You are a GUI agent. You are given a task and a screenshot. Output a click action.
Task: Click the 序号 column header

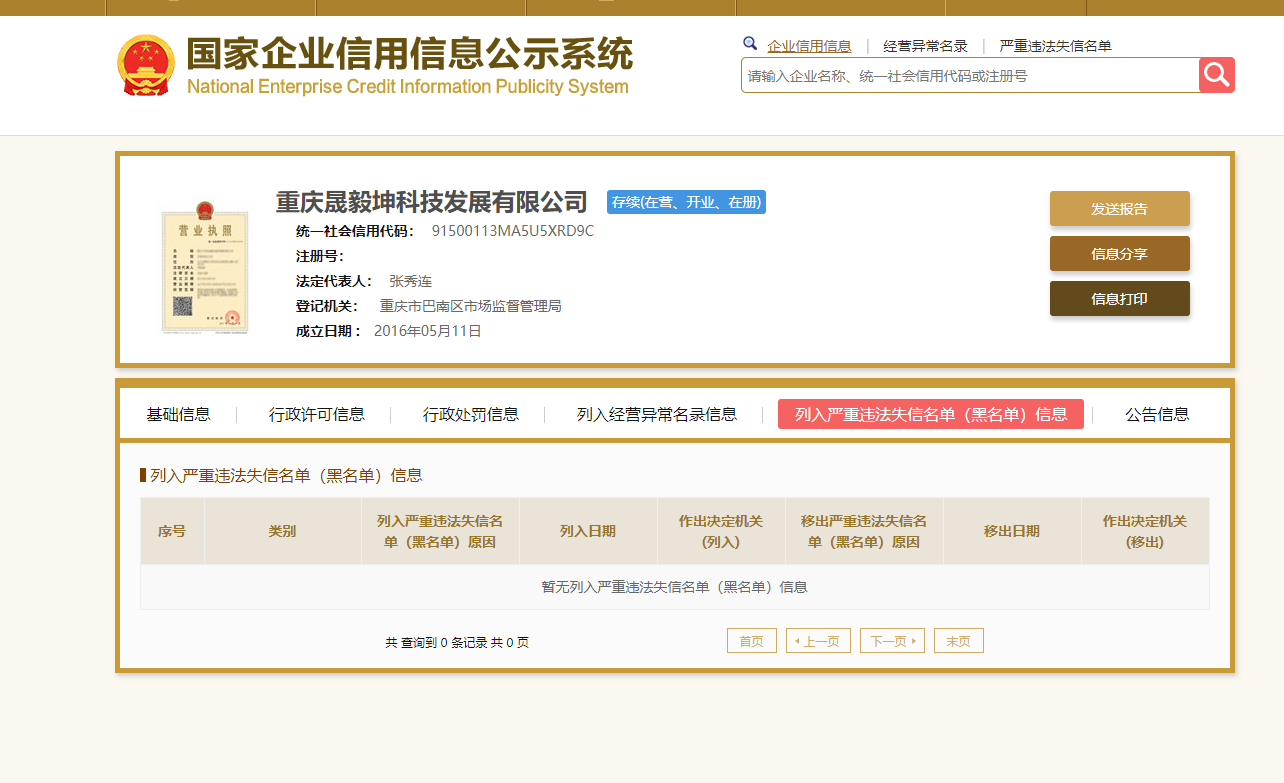pyautogui.click(x=172, y=531)
